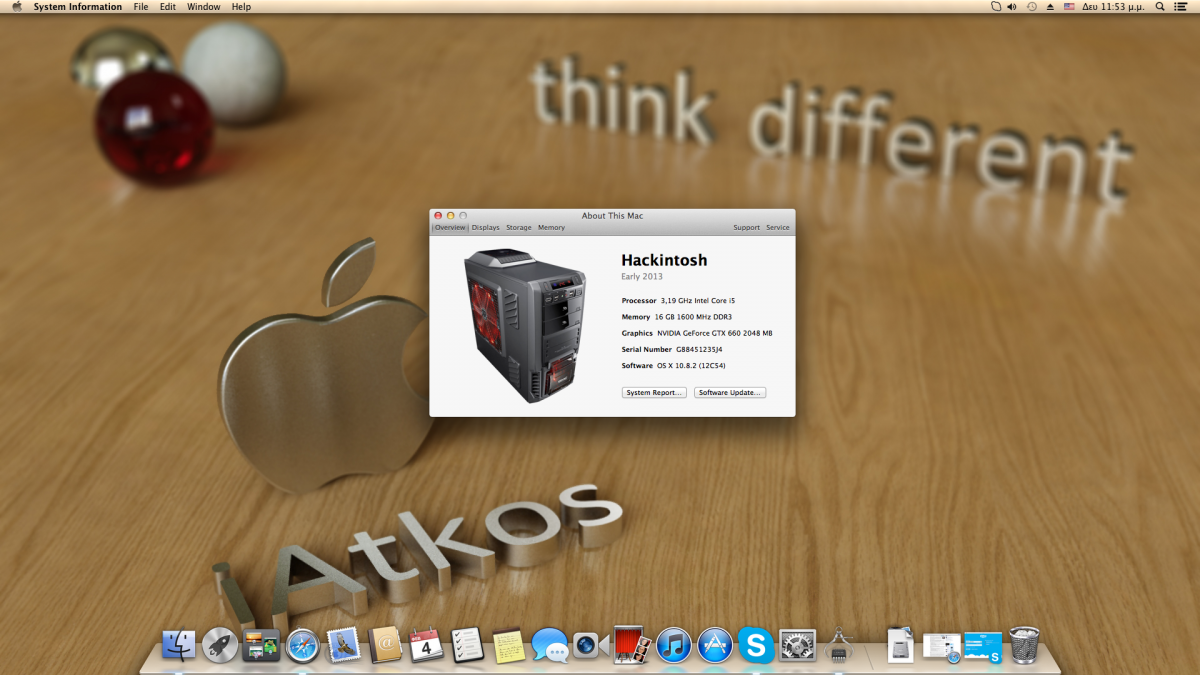
Task: Click System Information chip icon in dock
Action: pos(837,645)
